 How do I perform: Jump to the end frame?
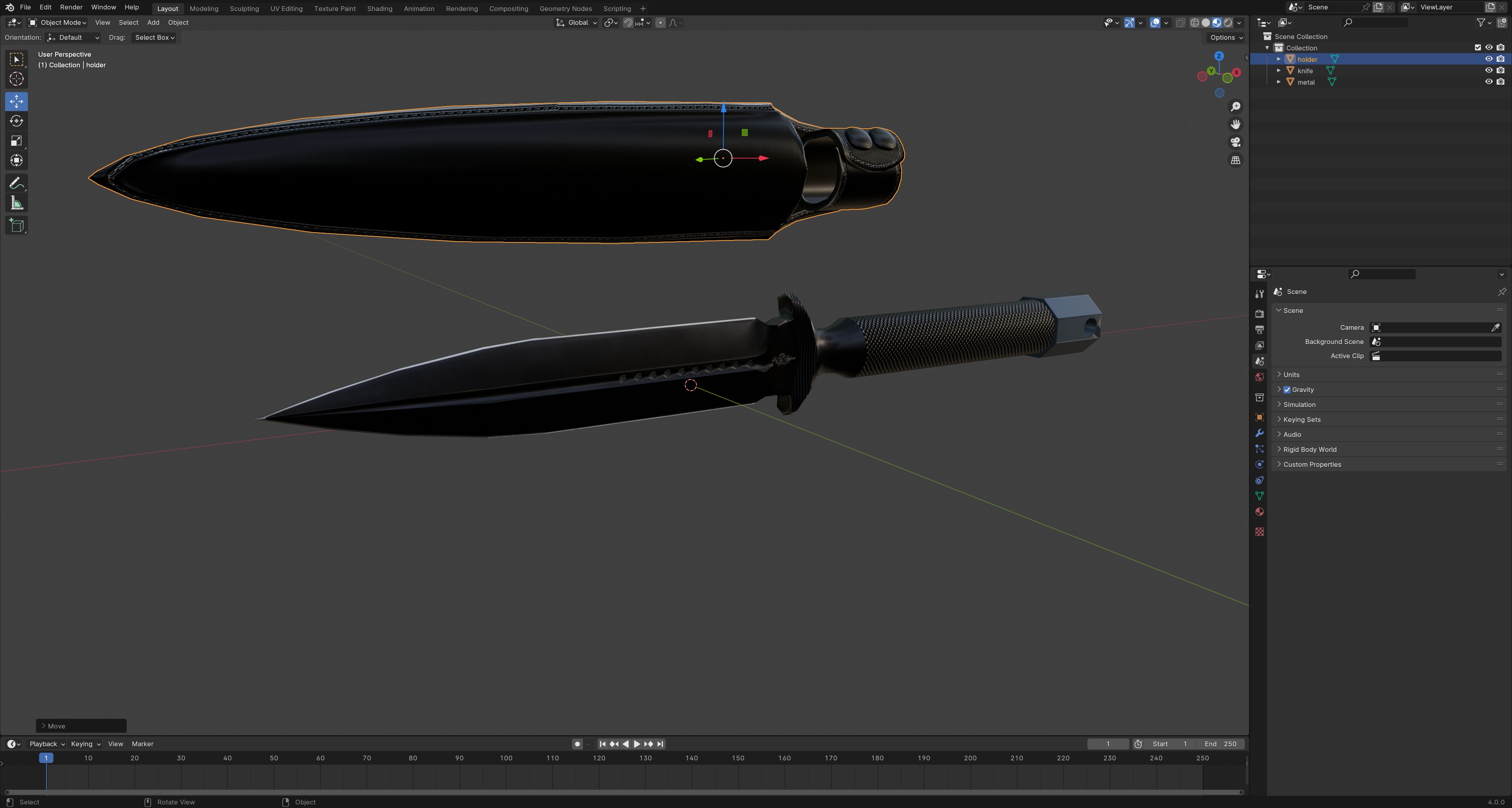(660, 744)
